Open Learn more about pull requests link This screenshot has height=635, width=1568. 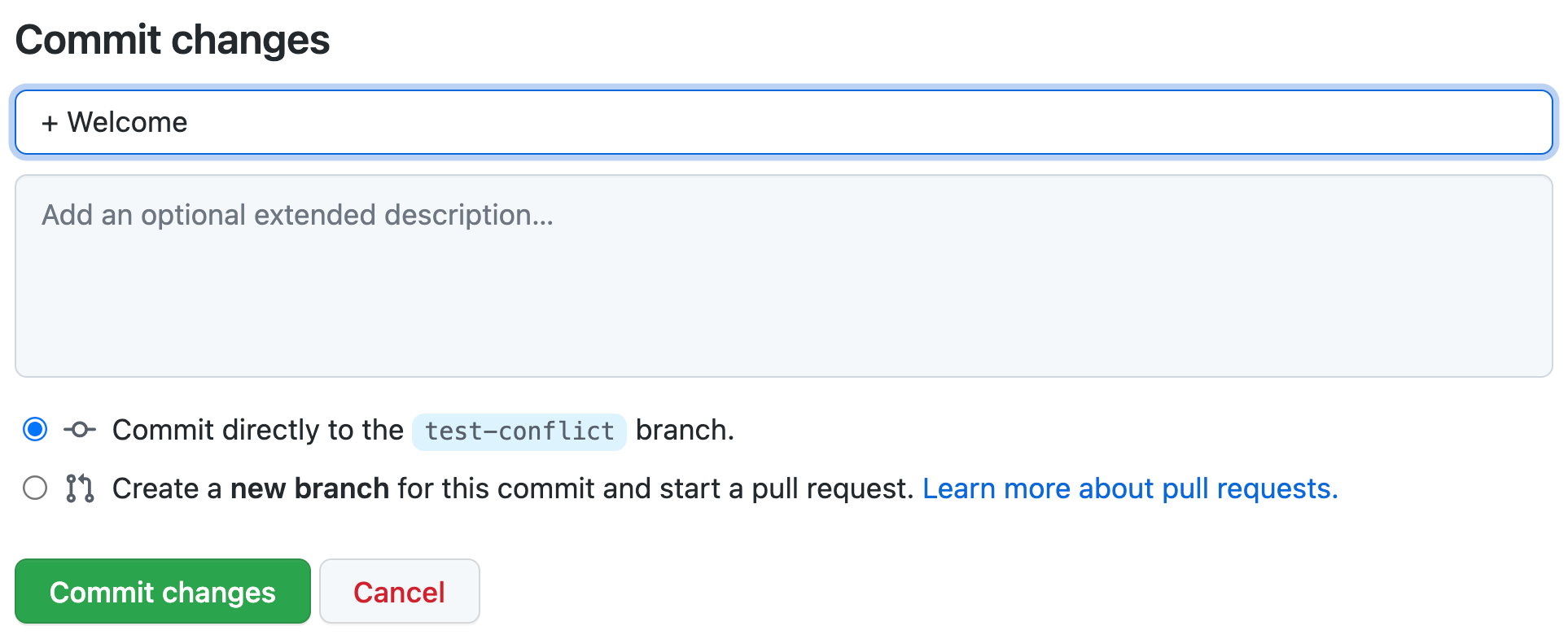[x=1130, y=488]
